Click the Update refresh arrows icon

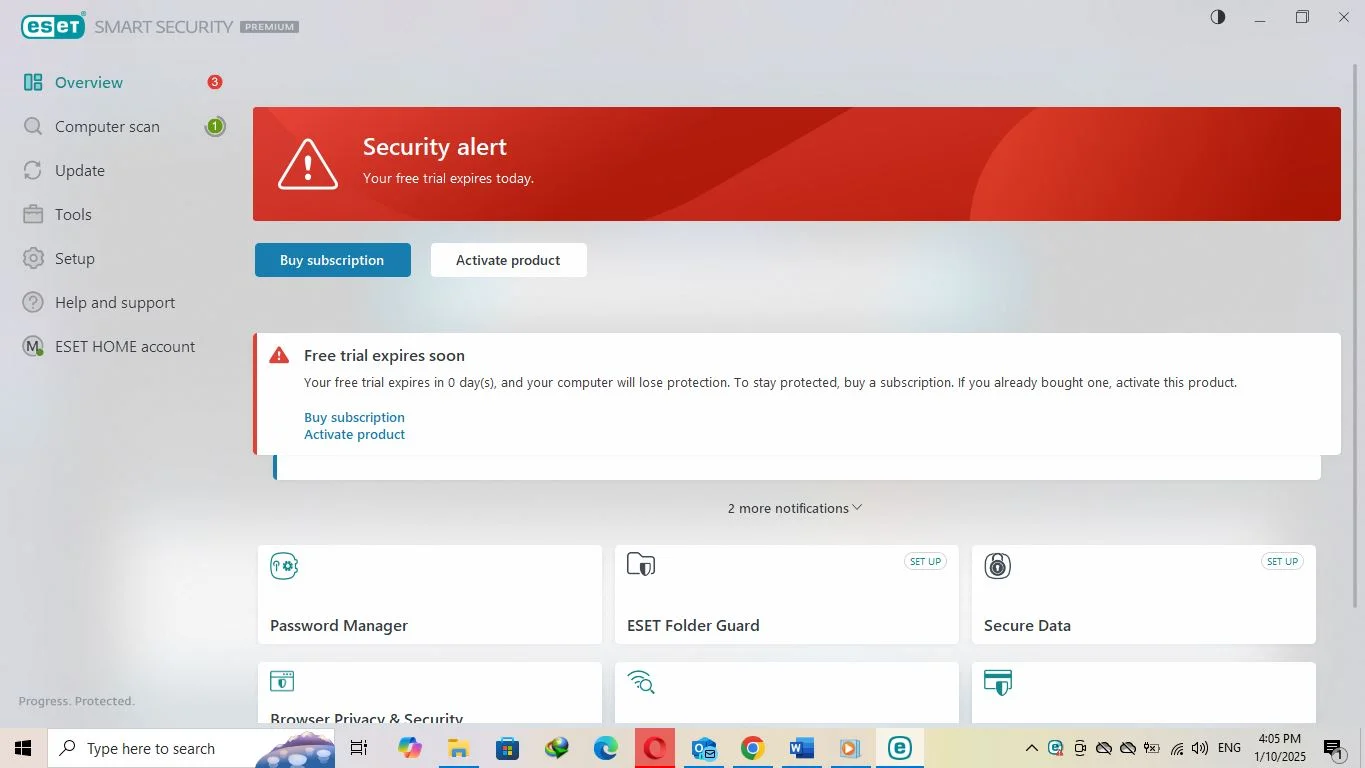click(x=33, y=171)
